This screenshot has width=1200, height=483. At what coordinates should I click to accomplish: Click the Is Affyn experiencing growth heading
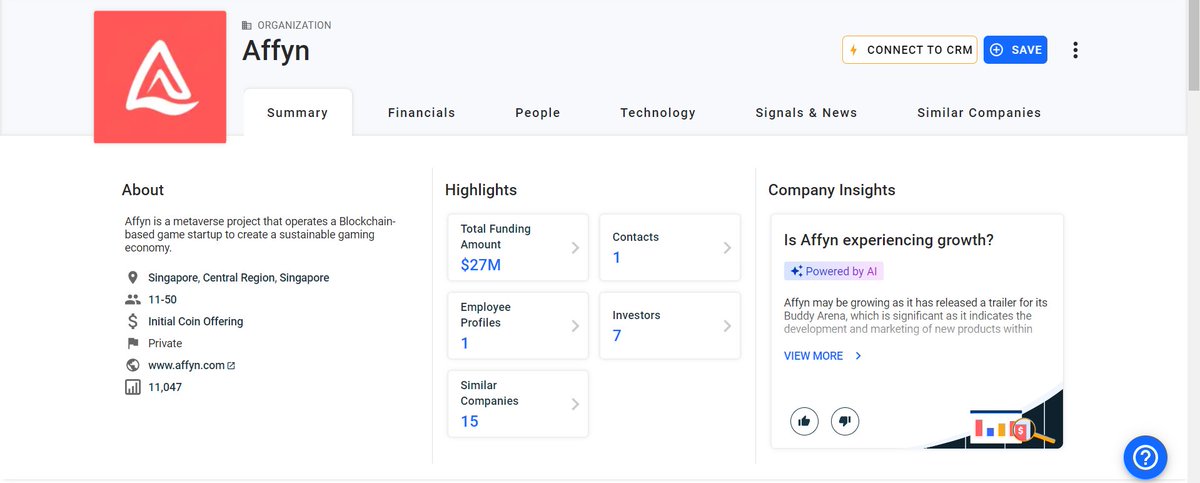(x=888, y=240)
